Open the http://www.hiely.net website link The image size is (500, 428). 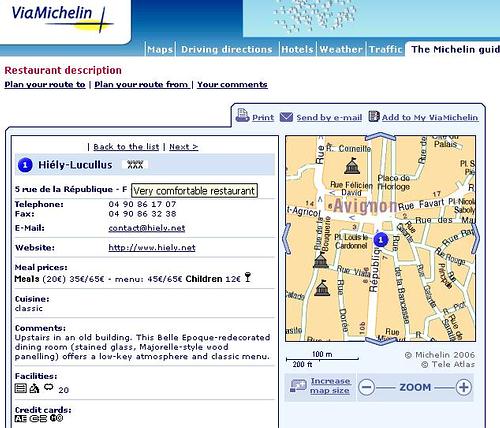coord(152,248)
